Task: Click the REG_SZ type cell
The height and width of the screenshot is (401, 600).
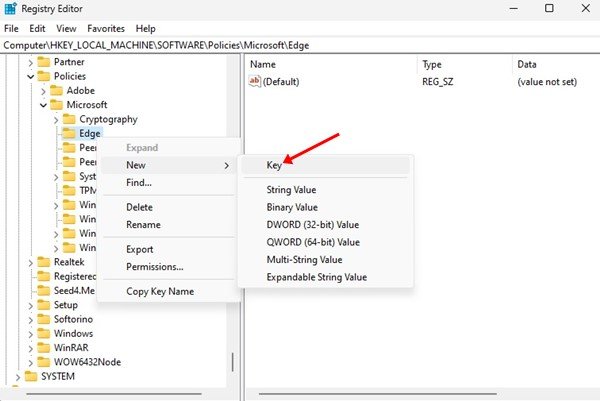Action: coord(437,82)
